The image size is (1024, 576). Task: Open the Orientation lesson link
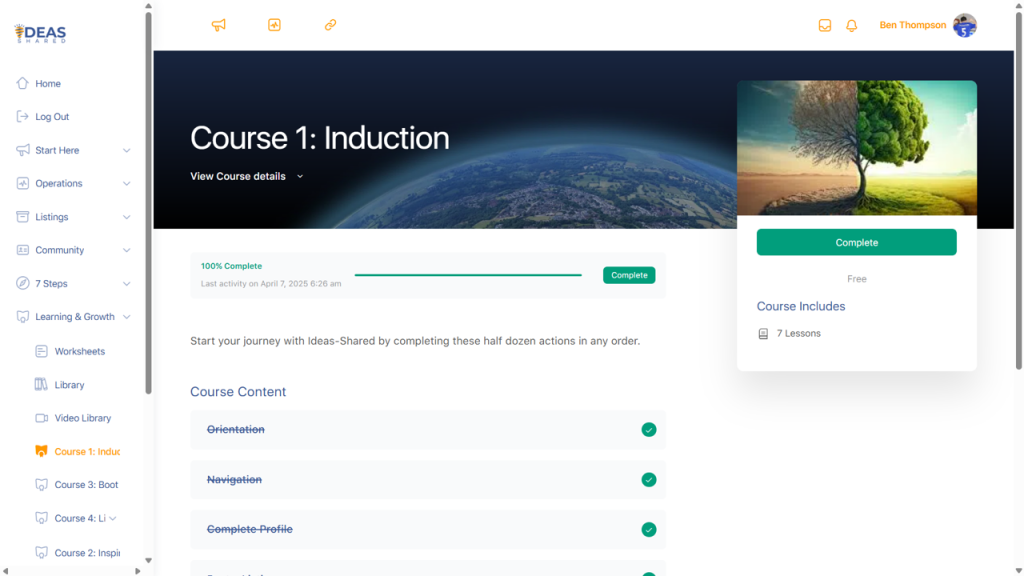pyautogui.click(x=236, y=429)
